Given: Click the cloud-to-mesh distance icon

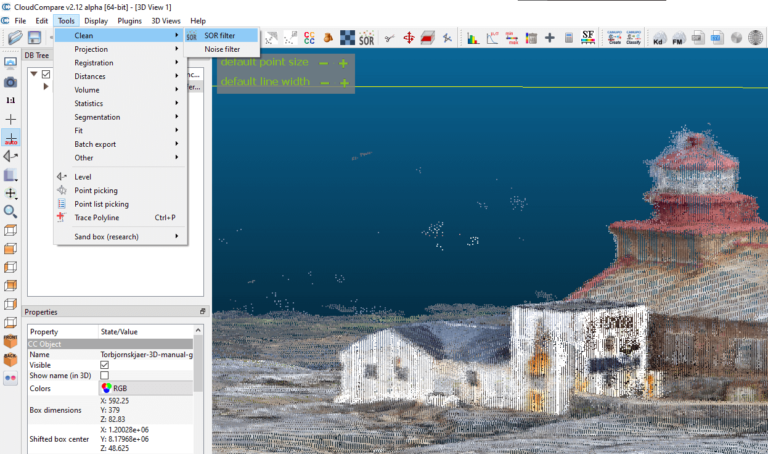Looking at the screenshot, I should (329, 38).
